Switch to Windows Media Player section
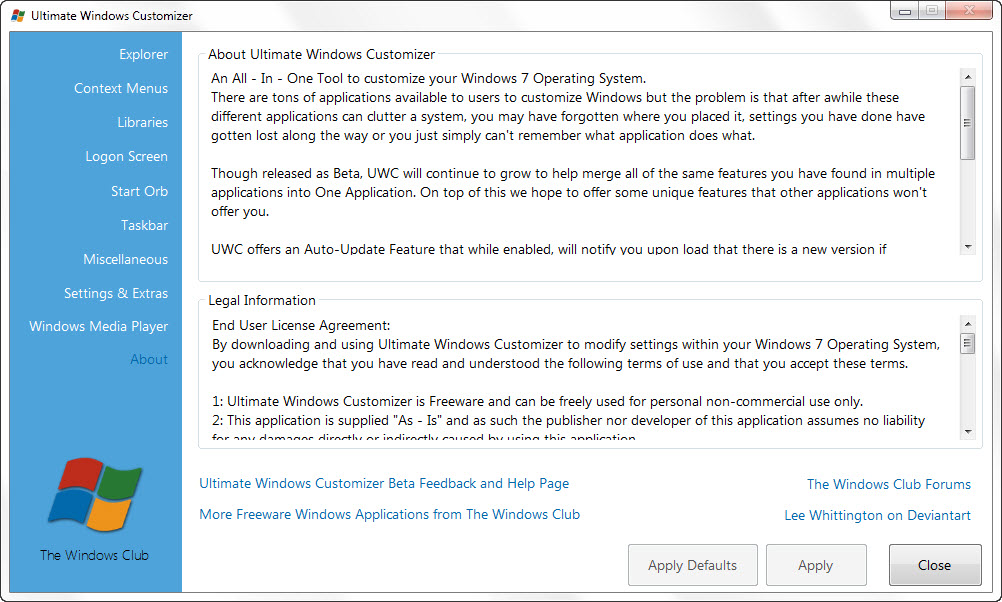1002x602 pixels. click(x=98, y=326)
